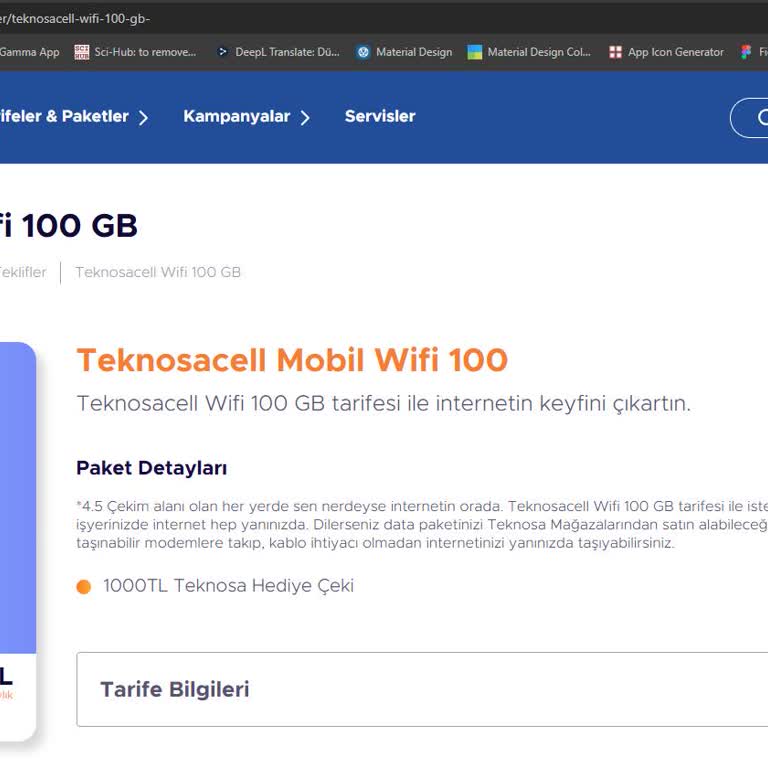Click the blue tariff price card

click(17, 500)
